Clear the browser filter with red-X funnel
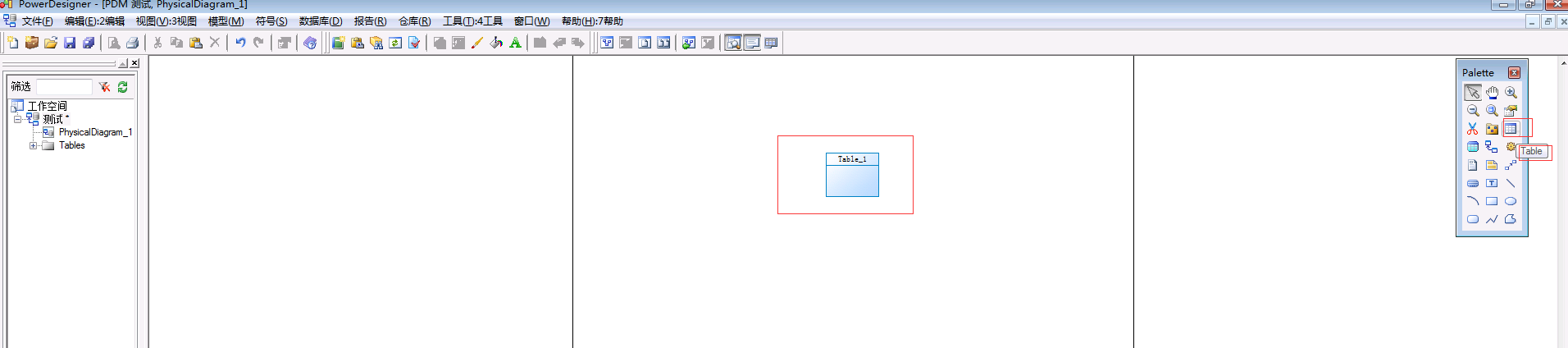 tap(104, 86)
